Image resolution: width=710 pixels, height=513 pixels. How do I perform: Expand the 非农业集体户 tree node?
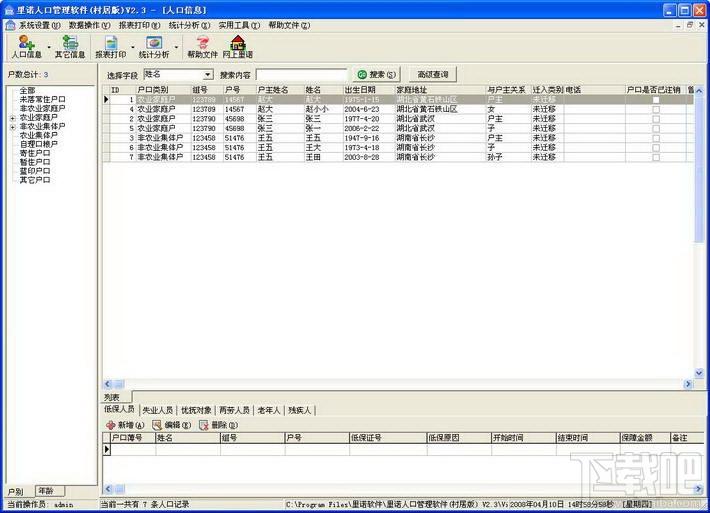13,127
